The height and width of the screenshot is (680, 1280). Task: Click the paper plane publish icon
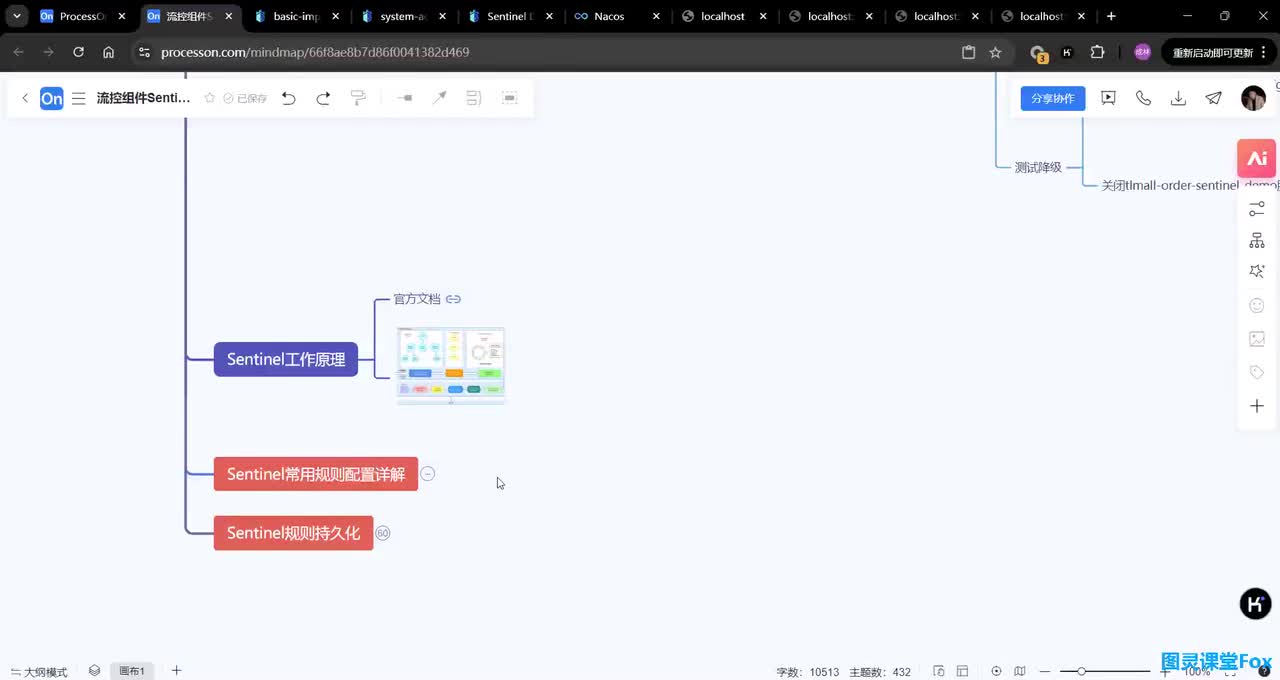tap(1213, 98)
